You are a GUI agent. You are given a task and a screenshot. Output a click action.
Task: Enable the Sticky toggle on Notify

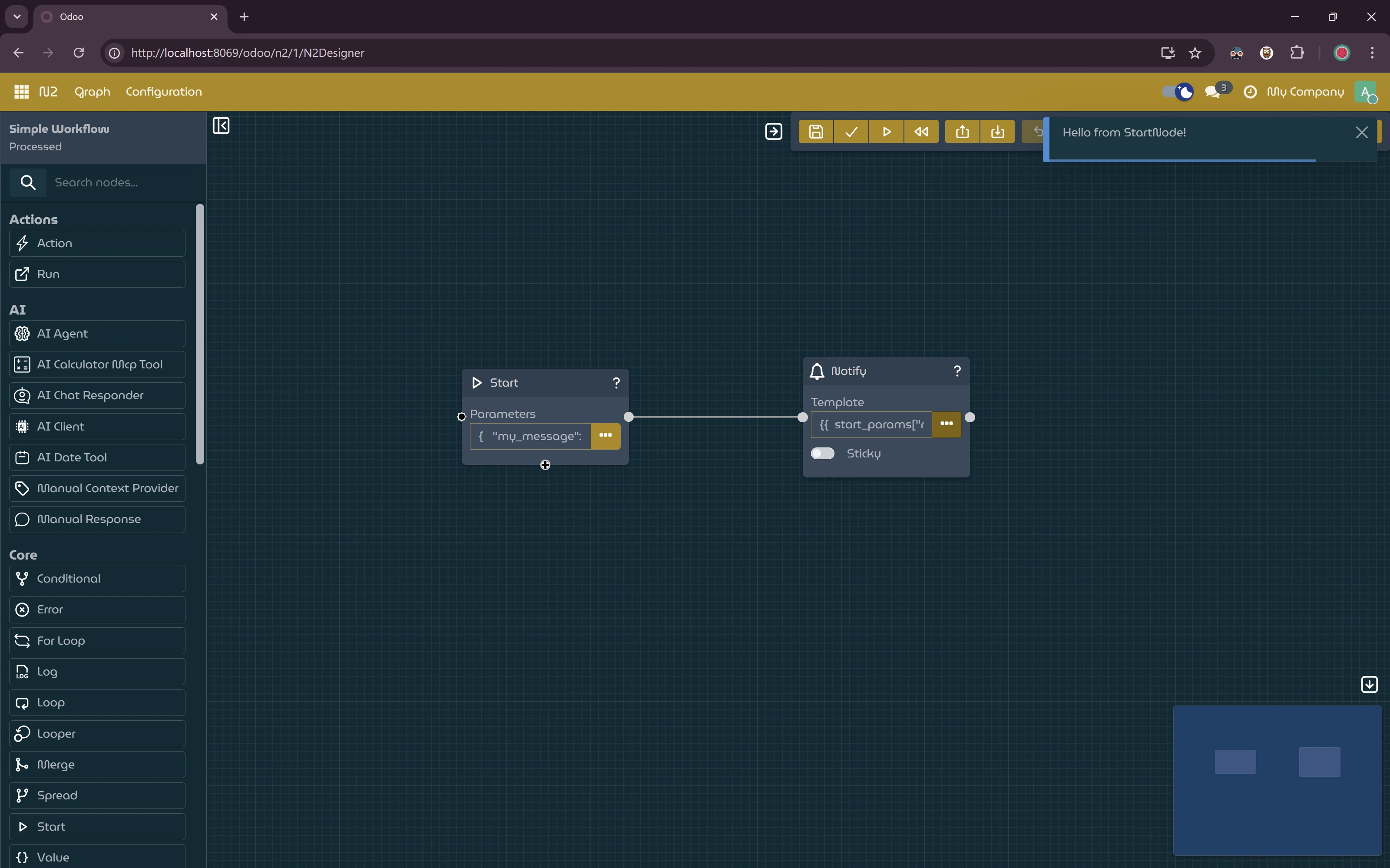coord(822,454)
